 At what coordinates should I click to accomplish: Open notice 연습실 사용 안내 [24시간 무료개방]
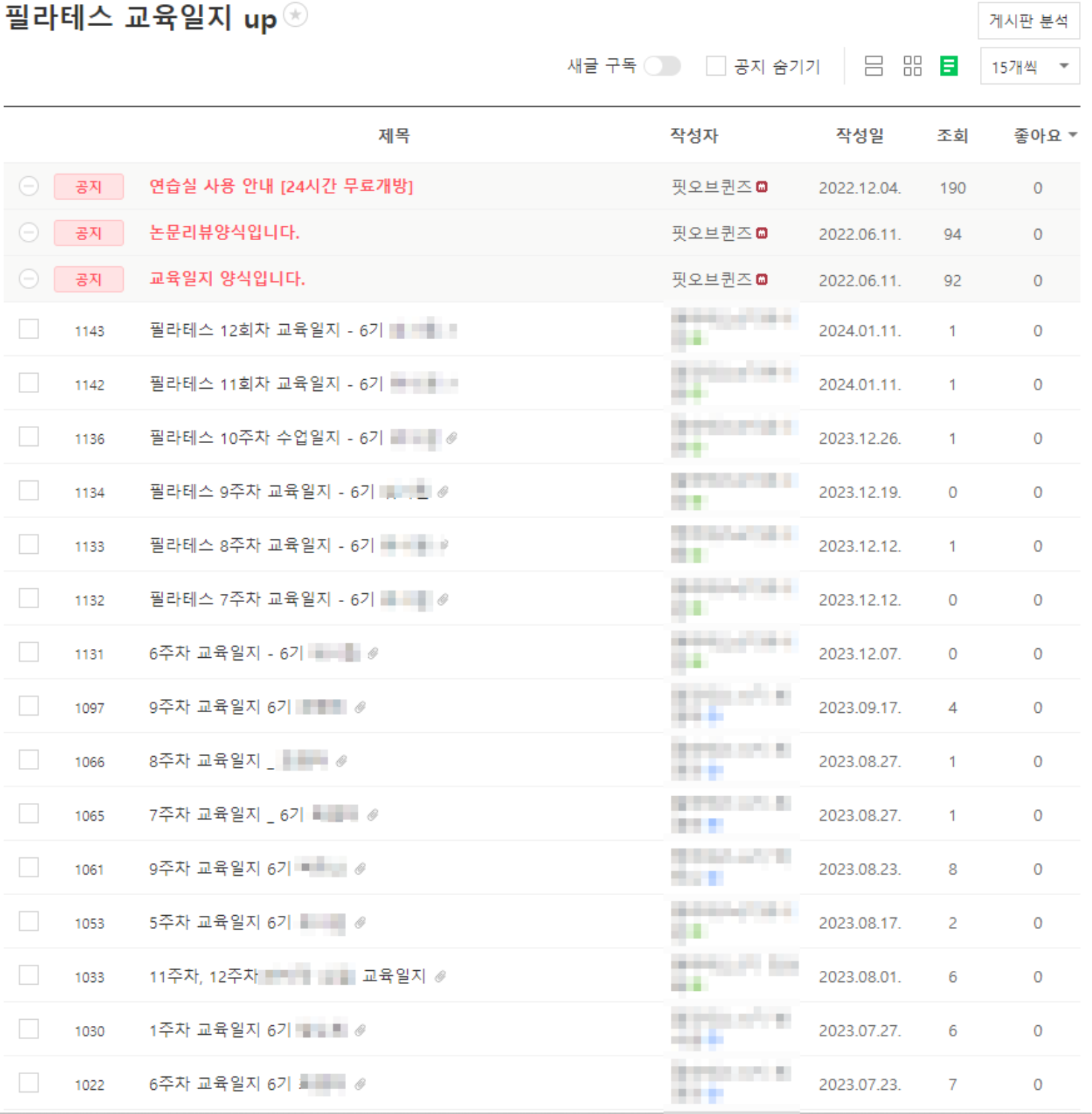[281, 186]
